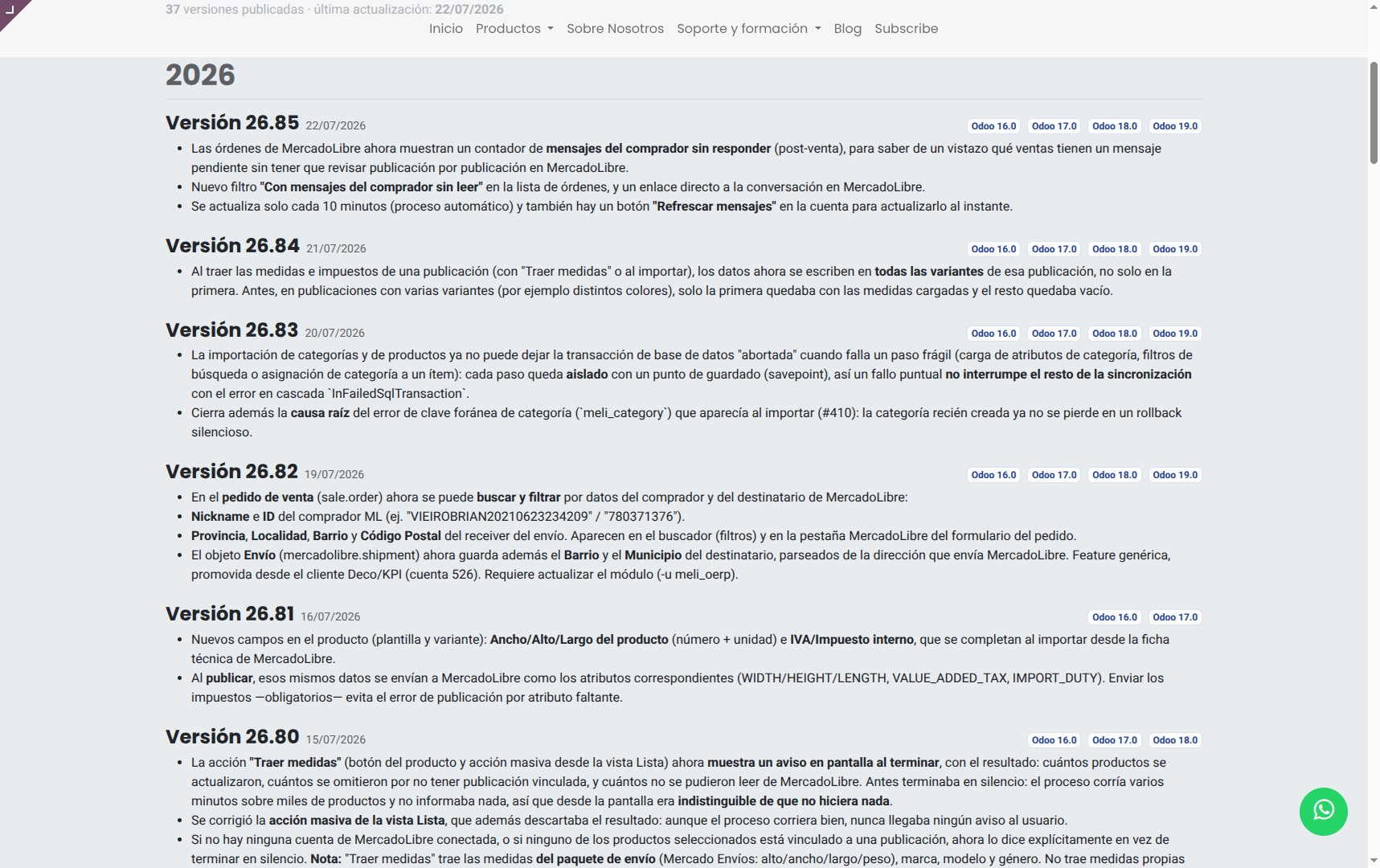Navigate to the Blog

tap(847, 29)
